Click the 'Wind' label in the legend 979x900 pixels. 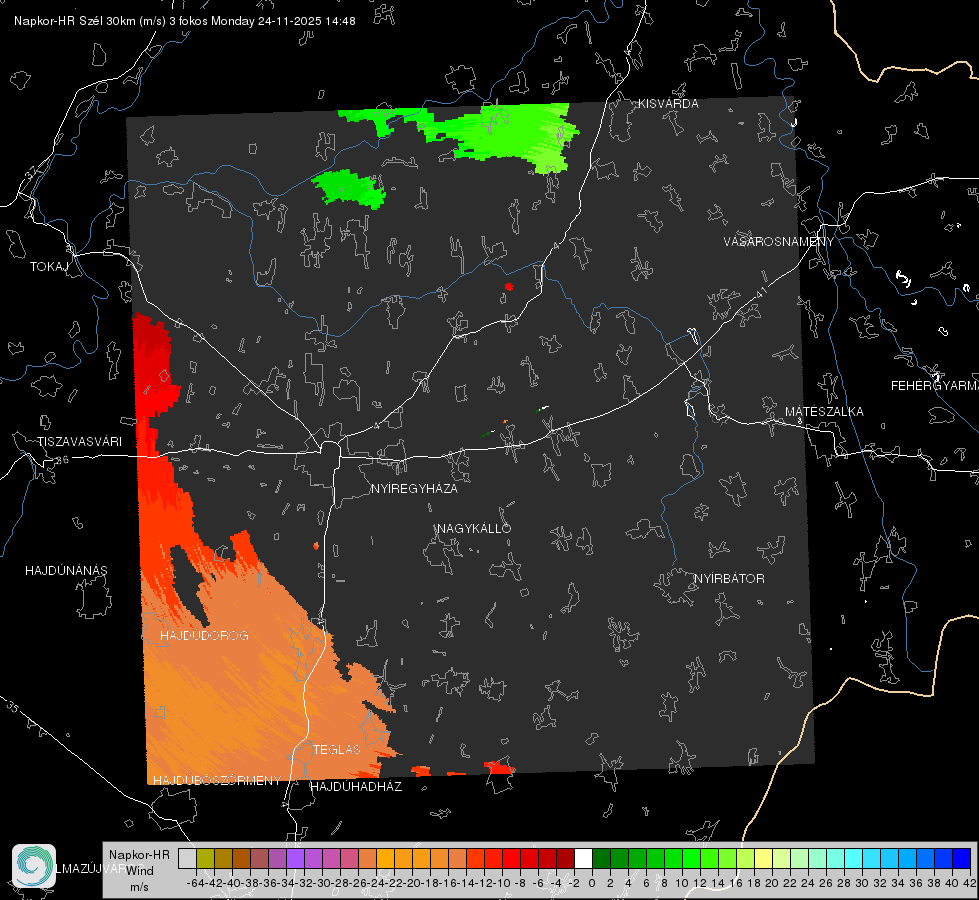click(x=140, y=871)
